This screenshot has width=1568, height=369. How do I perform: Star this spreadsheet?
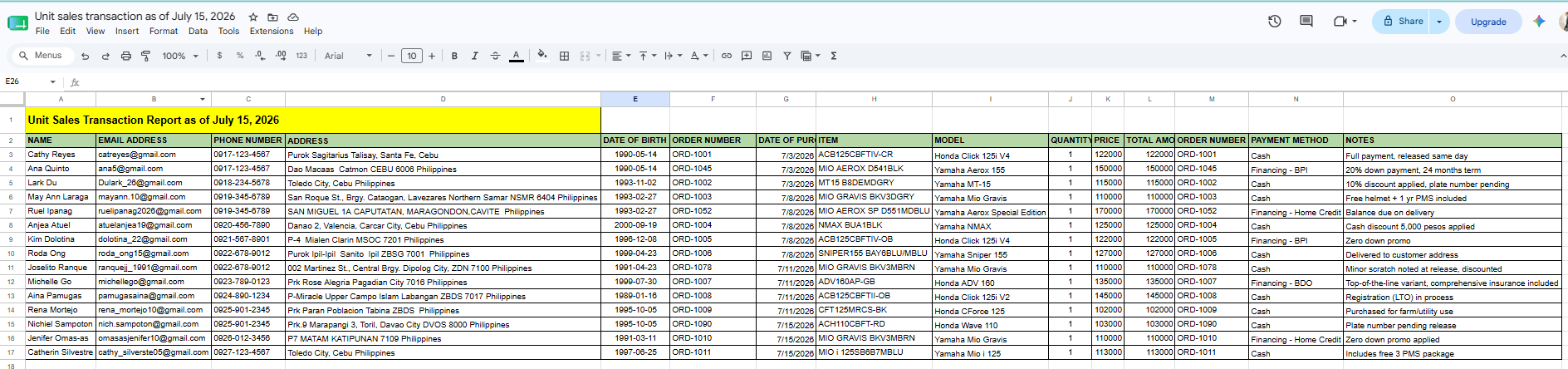click(x=253, y=17)
